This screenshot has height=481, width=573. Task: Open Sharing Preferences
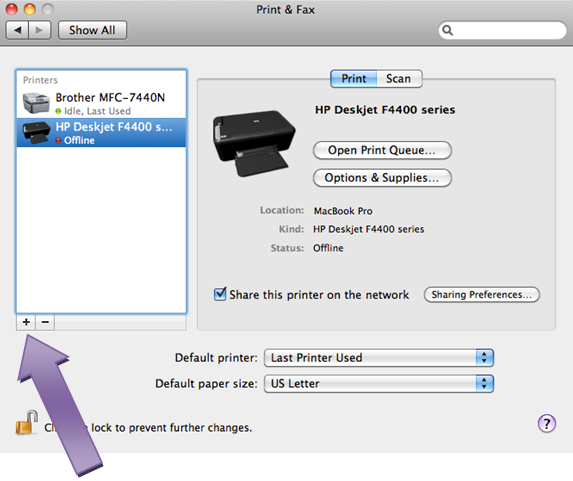click(481, 295)
